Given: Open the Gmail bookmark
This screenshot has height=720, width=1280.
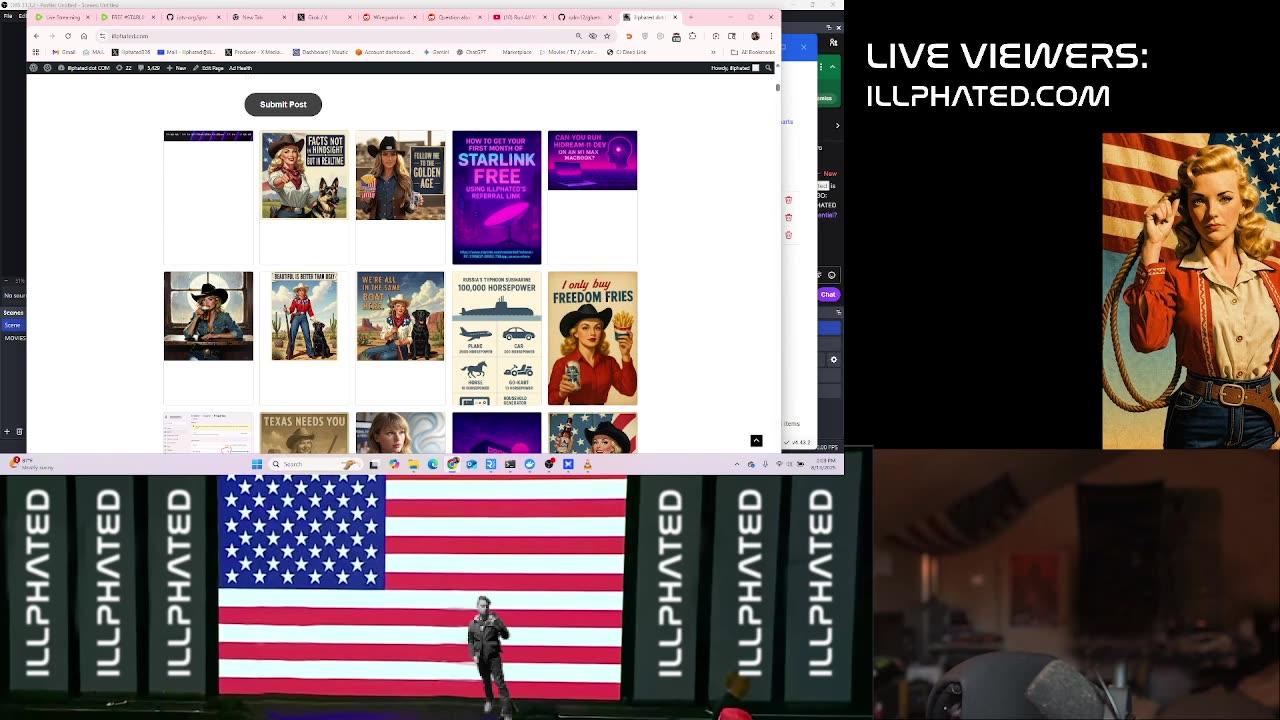Looking at the screenshot, I should (x=64, y=52).
